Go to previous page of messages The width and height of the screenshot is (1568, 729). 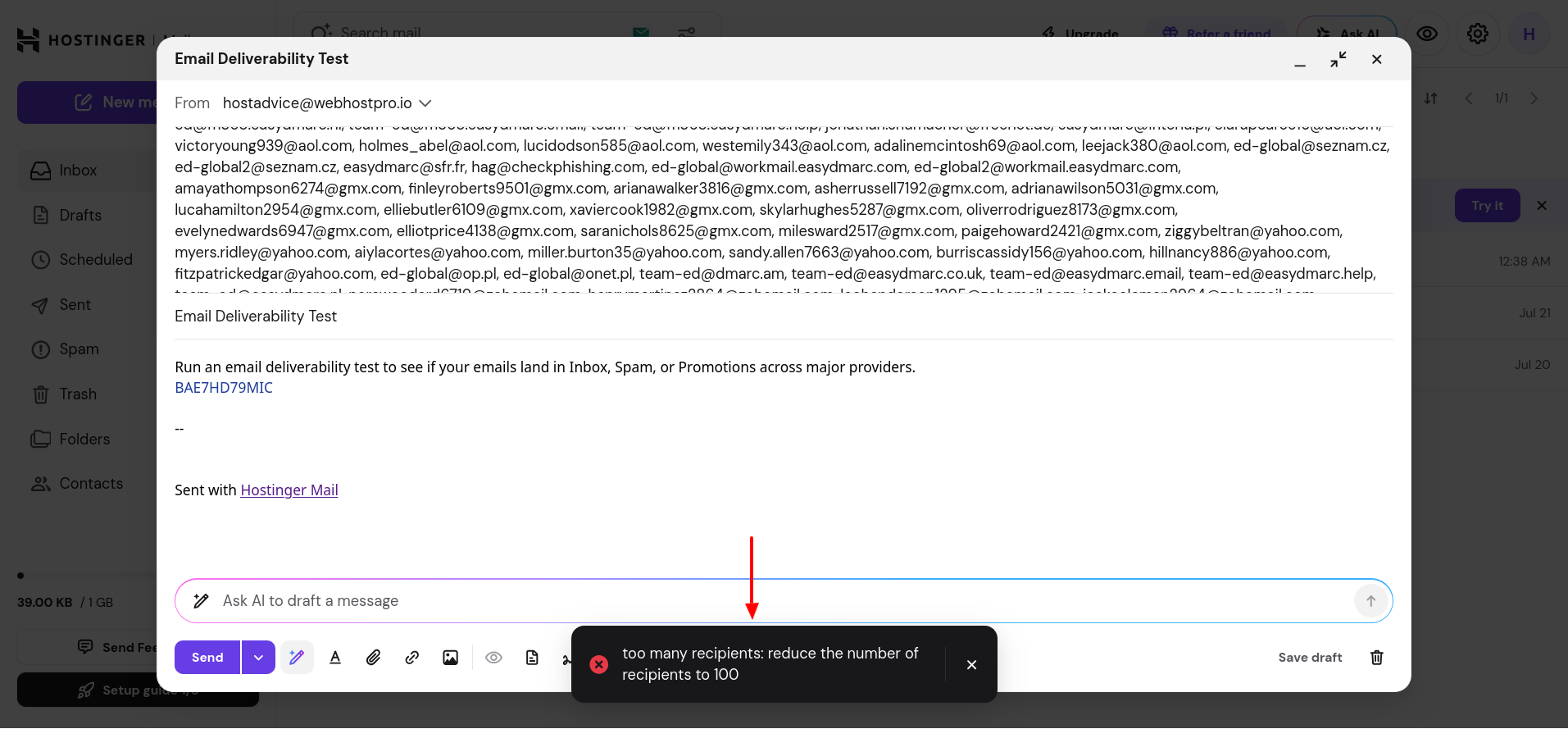(1469, 98)
